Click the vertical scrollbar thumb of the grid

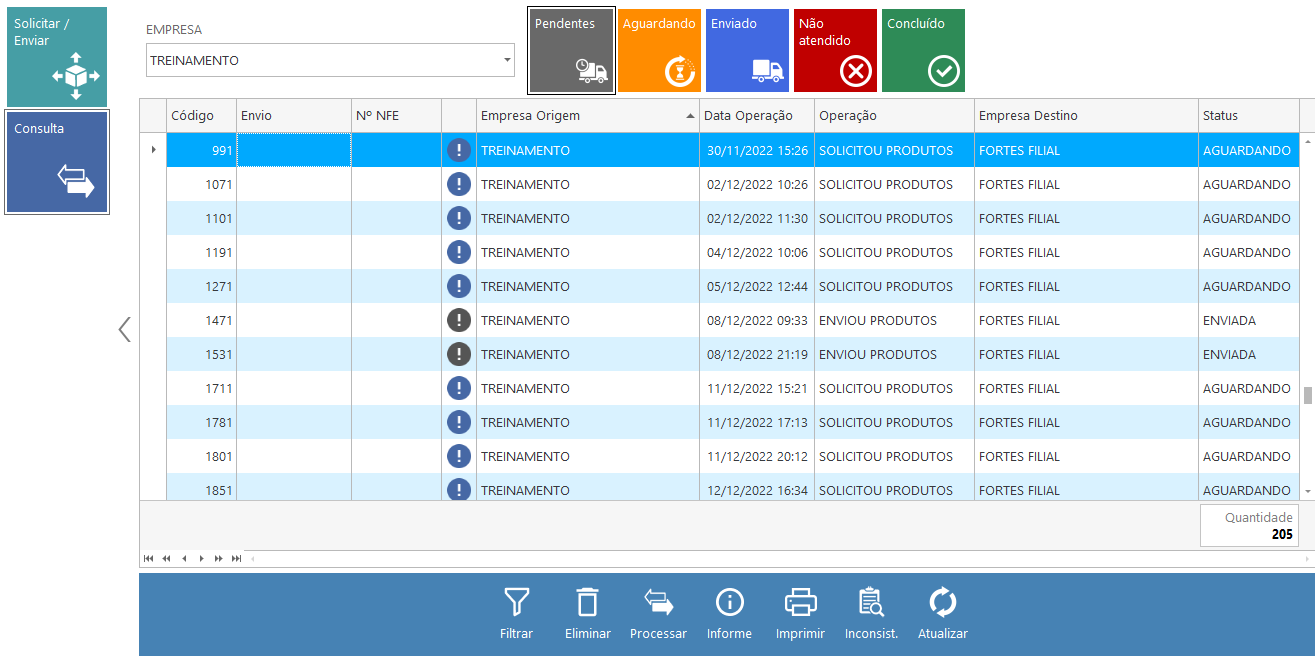coord(1307,394)
